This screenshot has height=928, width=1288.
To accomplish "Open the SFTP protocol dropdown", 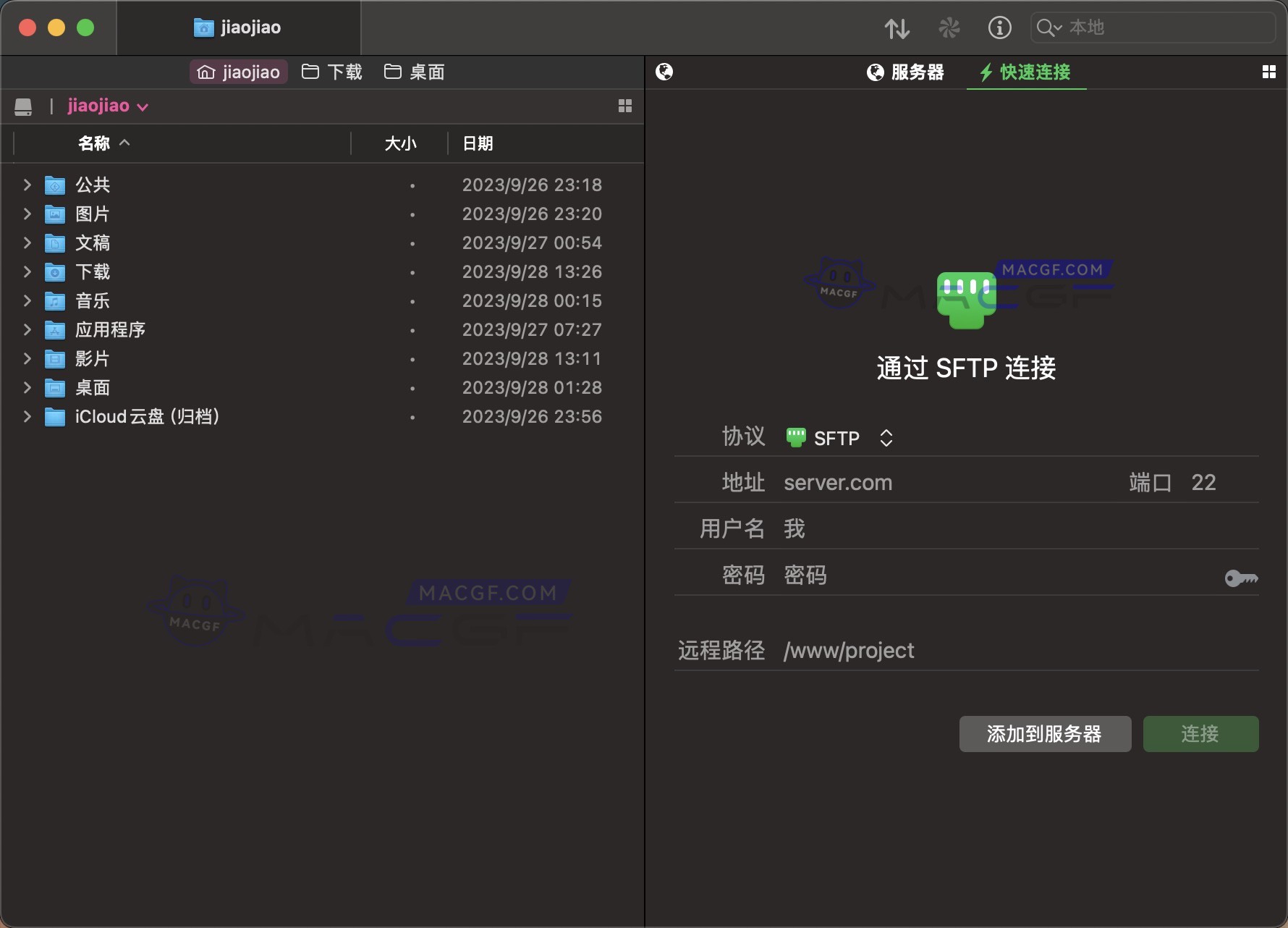I will pos(885,437).
